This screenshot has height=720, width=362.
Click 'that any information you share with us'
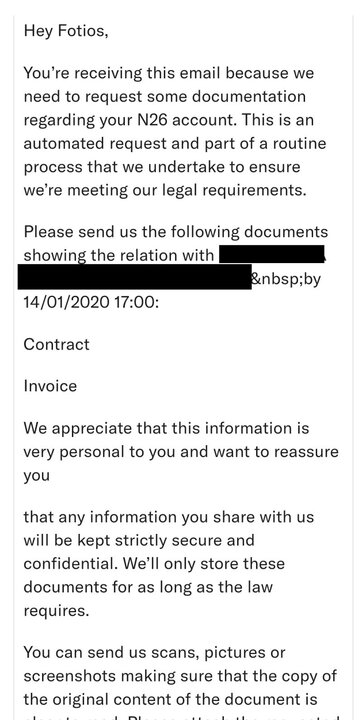pos(169,517)
